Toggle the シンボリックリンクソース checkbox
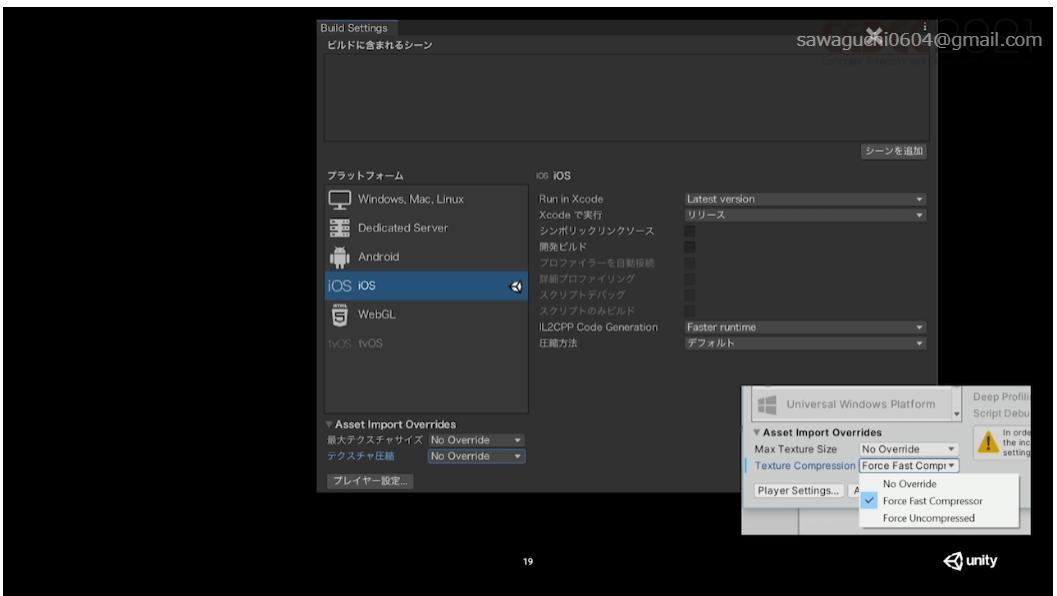1057x596 pixels. [x=690, y=231]
